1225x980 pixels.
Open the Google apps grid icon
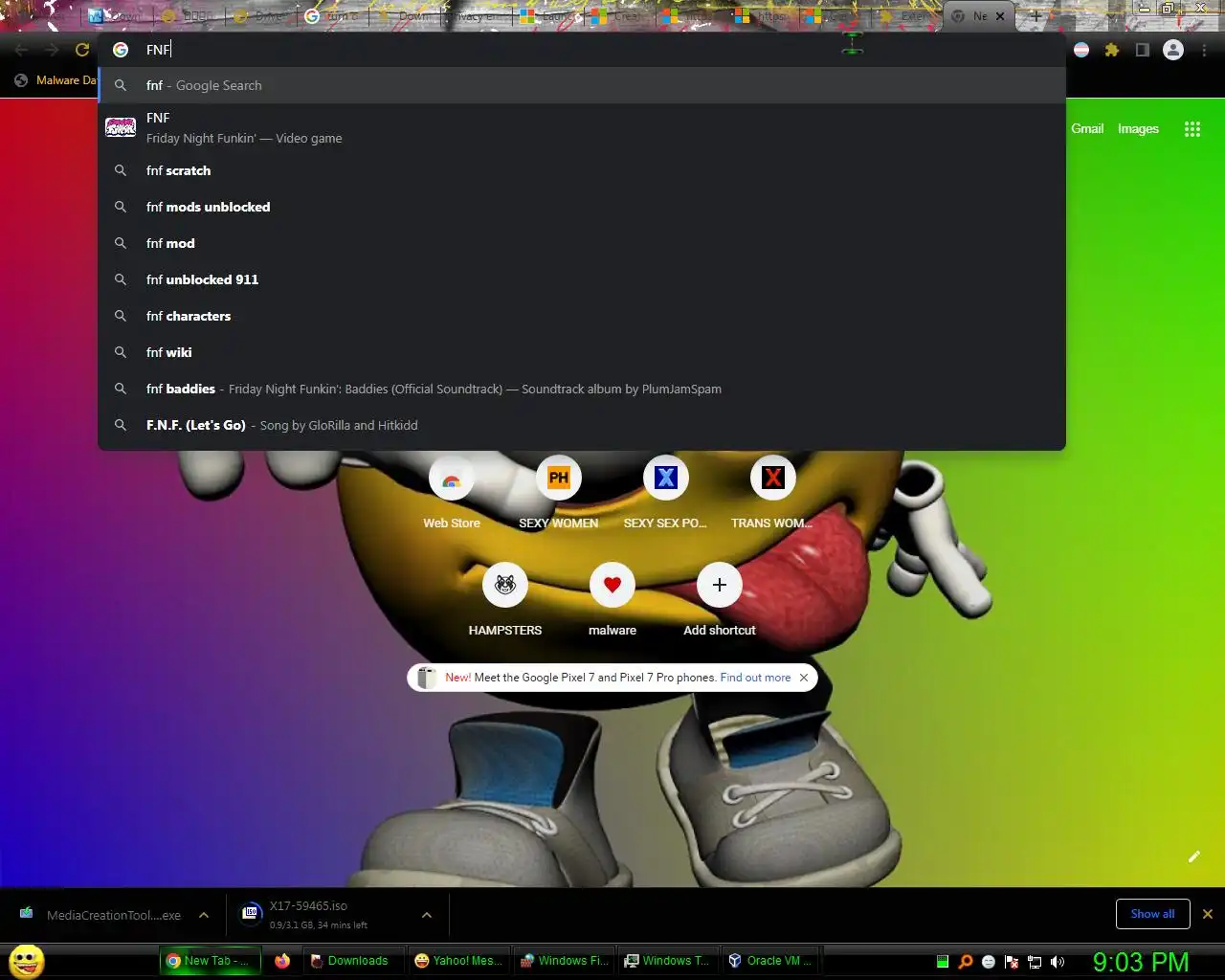(1192, 129)
